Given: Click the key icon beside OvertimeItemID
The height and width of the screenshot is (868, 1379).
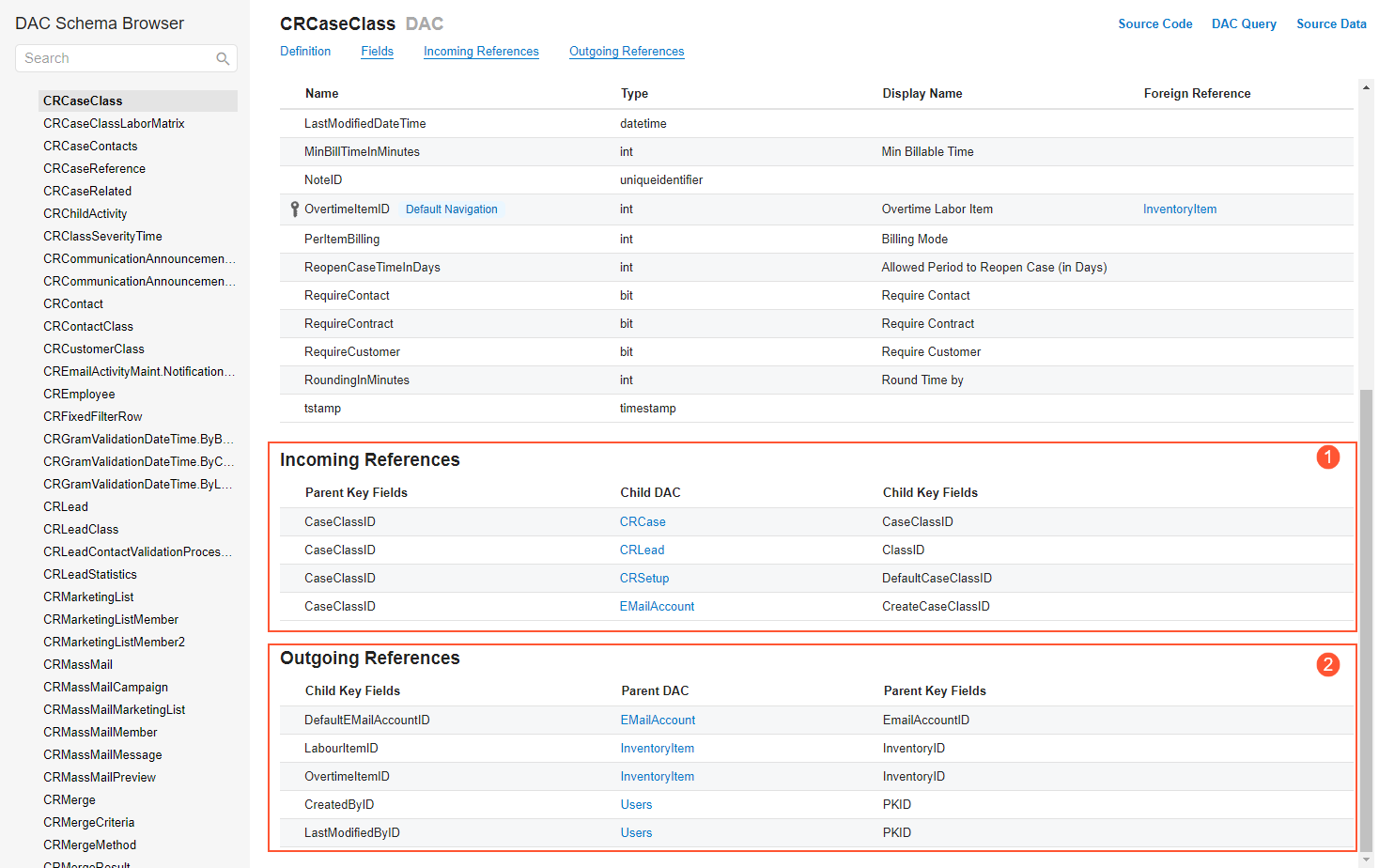Looking at the screenshot, I should click(x=294, y=209).
